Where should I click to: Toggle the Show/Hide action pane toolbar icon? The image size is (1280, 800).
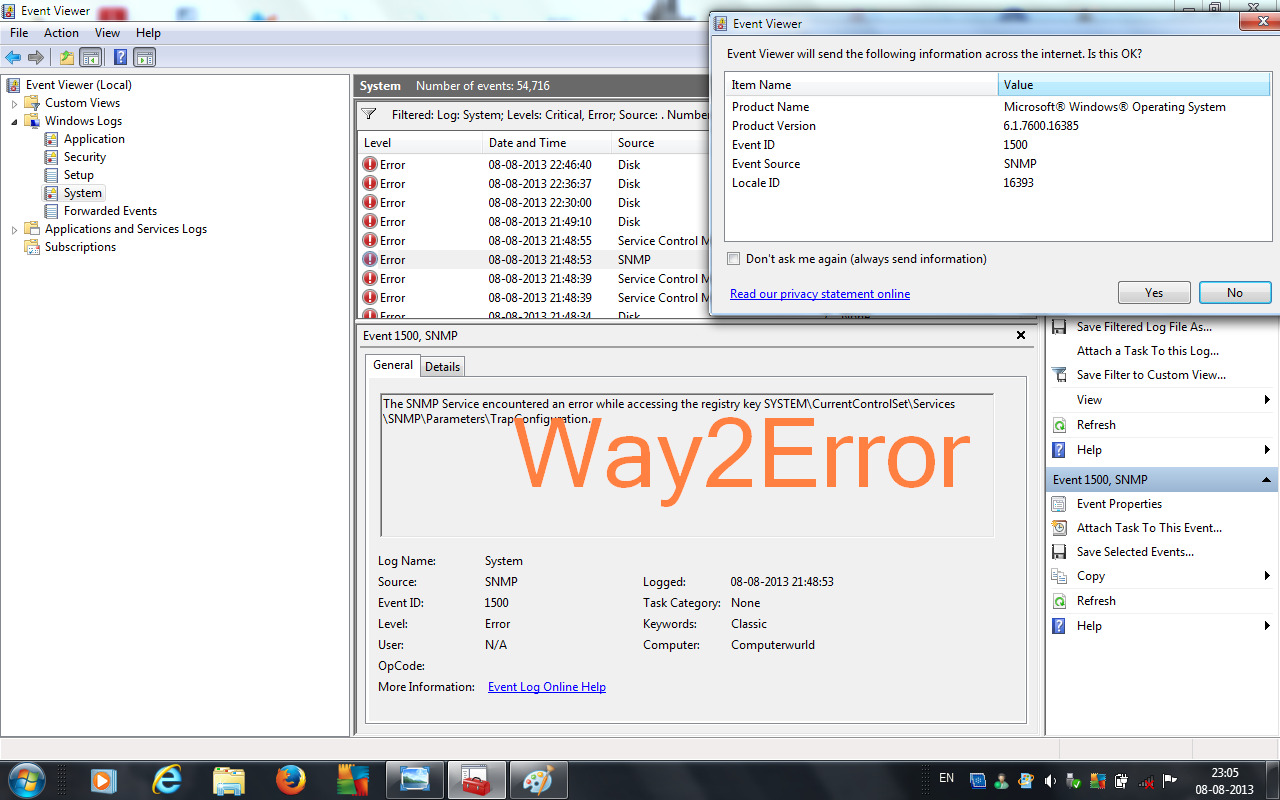coord(144,57)
